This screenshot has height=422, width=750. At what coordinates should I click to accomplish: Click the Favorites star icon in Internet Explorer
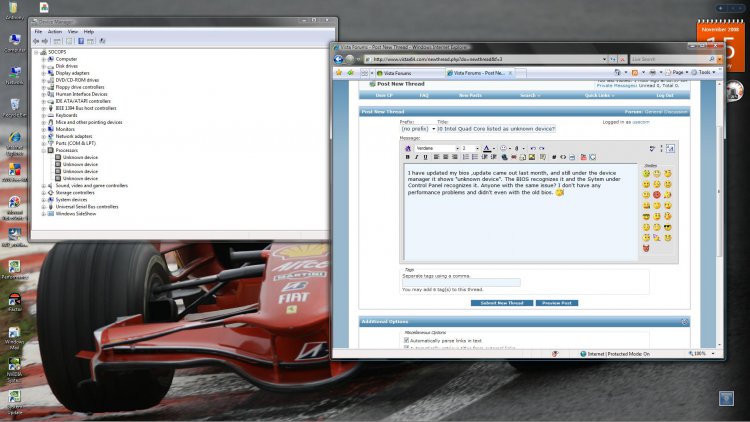[339, 73]
